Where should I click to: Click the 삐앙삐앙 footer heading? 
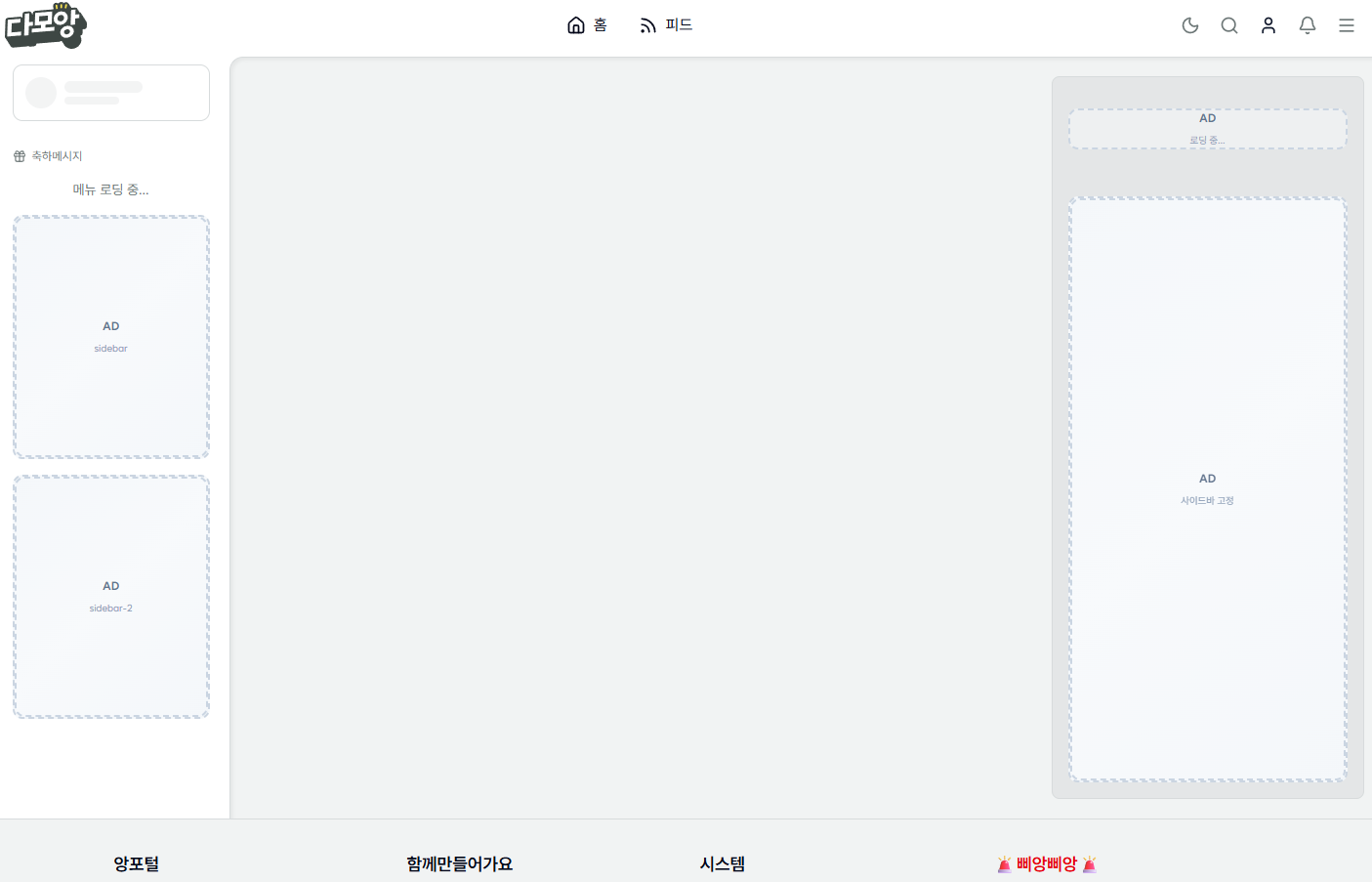(x=1047, y=863)
